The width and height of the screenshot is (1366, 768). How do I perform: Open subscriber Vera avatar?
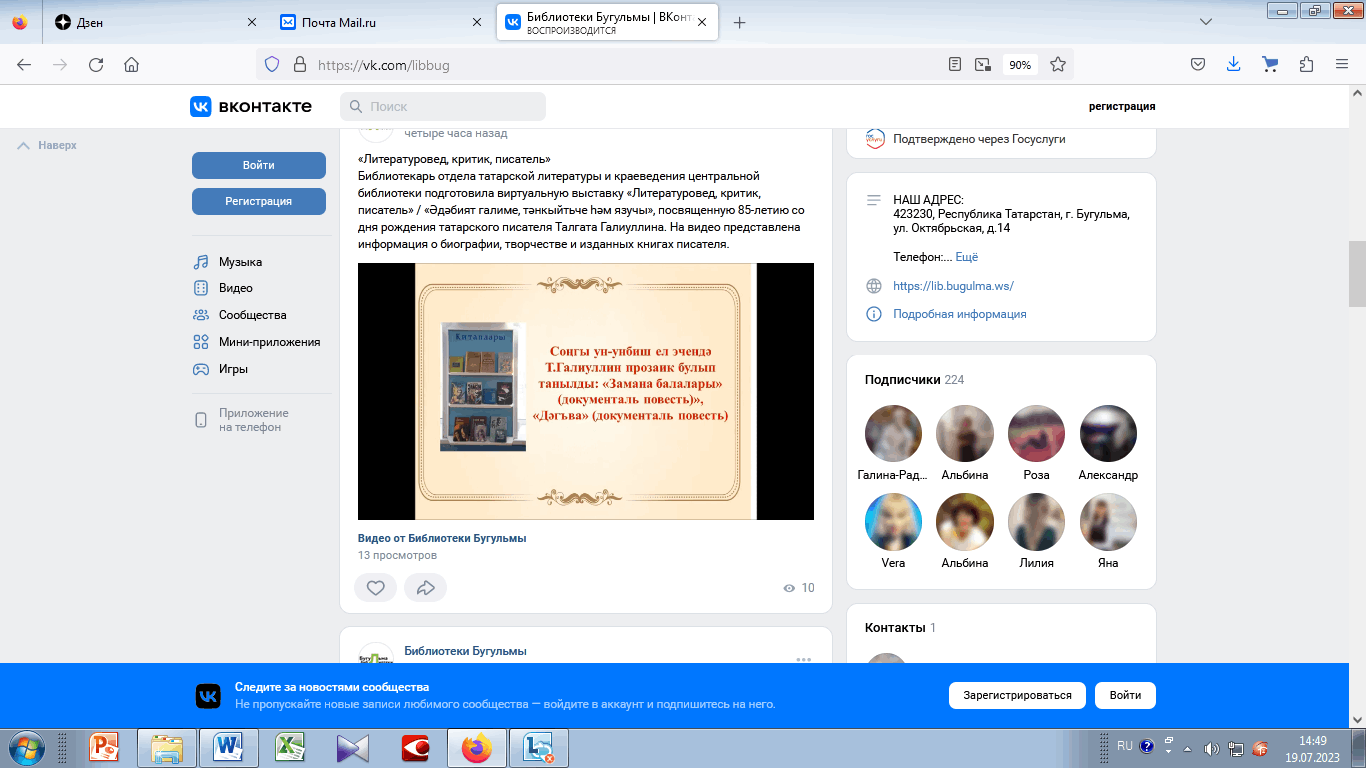pos(893,522)
